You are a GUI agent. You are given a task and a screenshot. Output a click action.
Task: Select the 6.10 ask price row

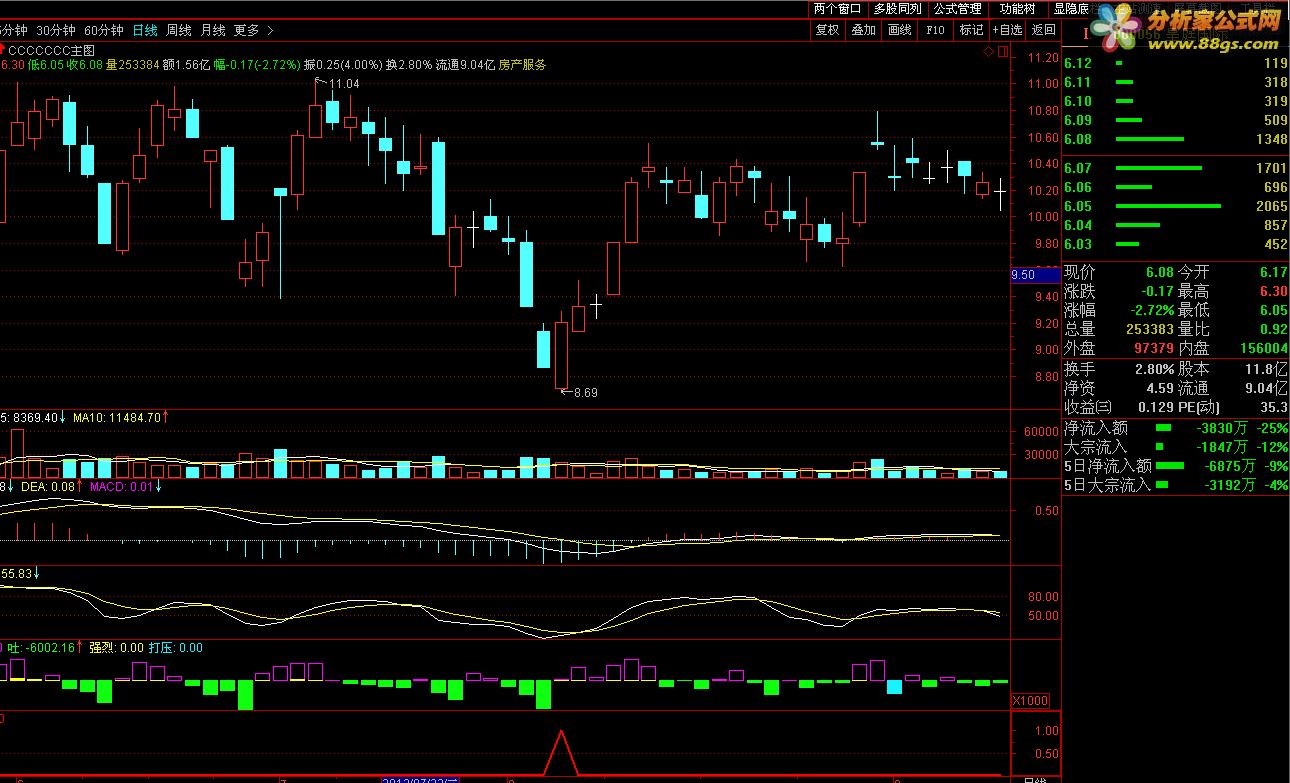pyautogui.click(x=1175, y=101)
